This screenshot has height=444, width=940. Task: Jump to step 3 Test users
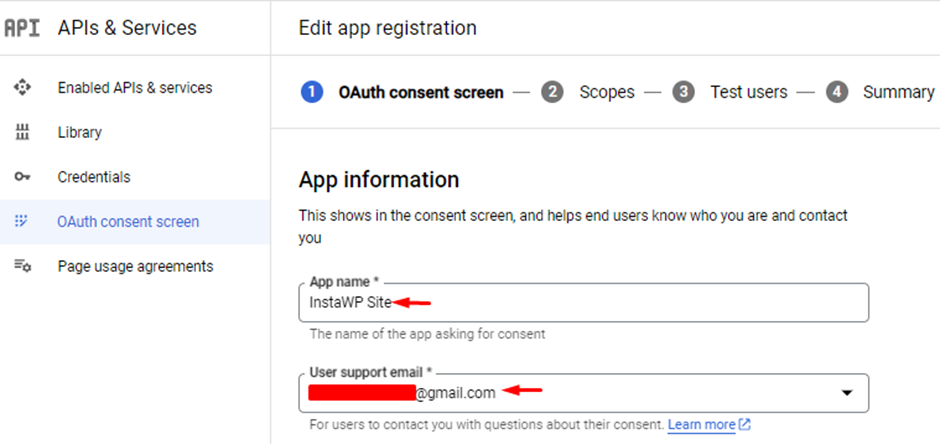coord(730,92)
